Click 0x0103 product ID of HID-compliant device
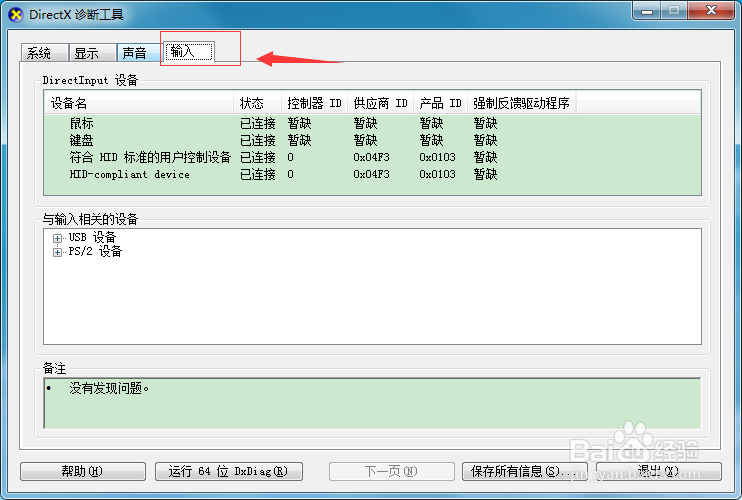Image resolution: width=742 pixels, height=500 pixels. (437, 175)
